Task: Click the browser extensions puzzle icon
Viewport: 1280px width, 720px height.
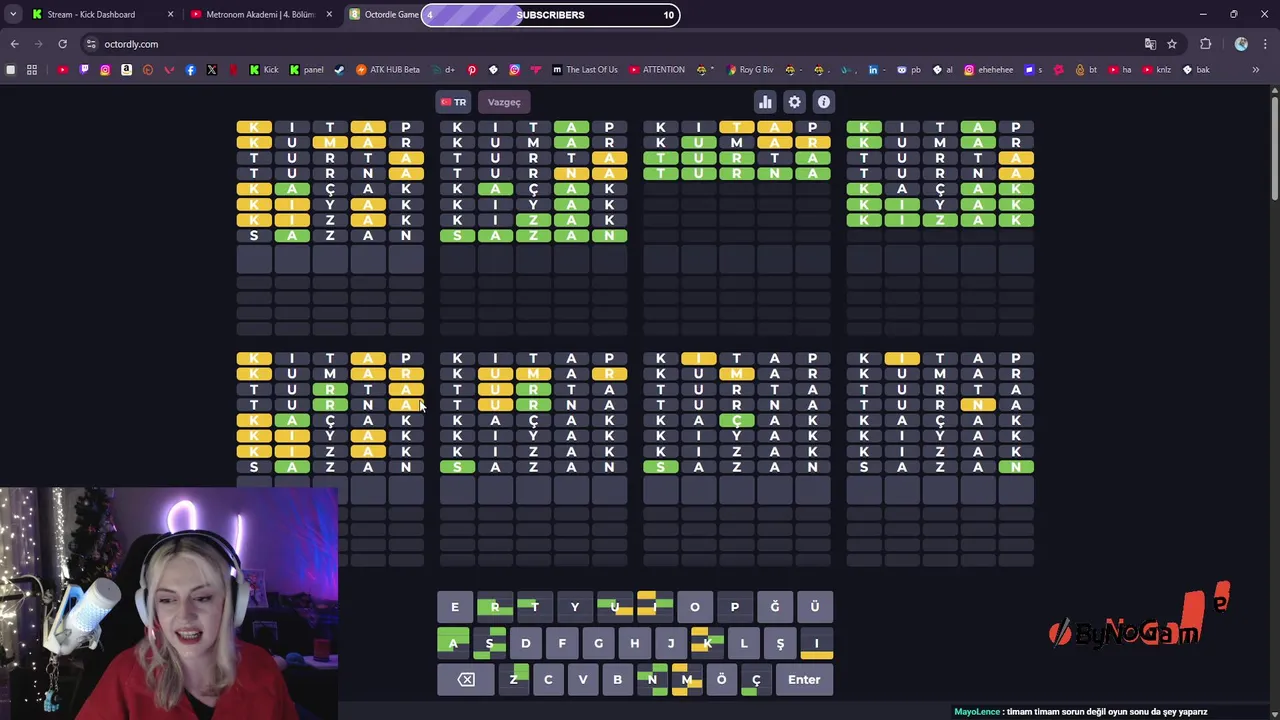Action: pos(1205,44)
